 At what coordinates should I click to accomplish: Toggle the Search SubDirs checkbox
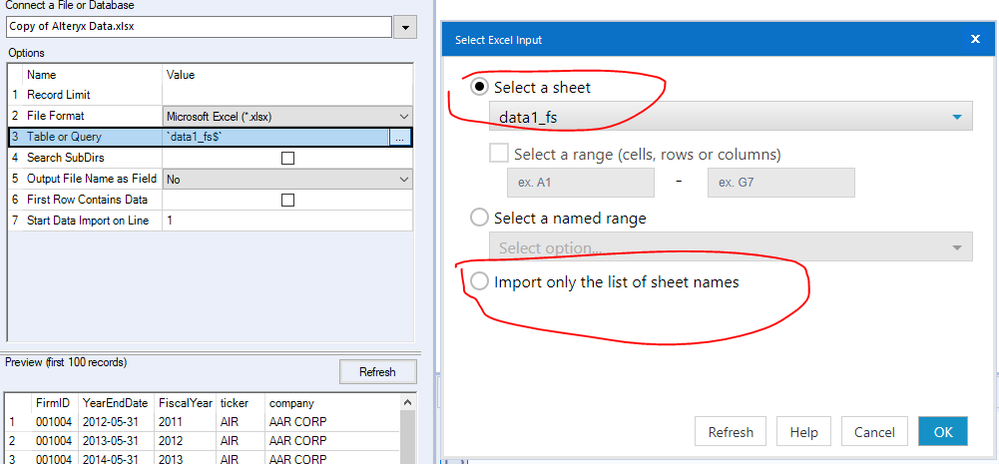click(x=288, y=158)
